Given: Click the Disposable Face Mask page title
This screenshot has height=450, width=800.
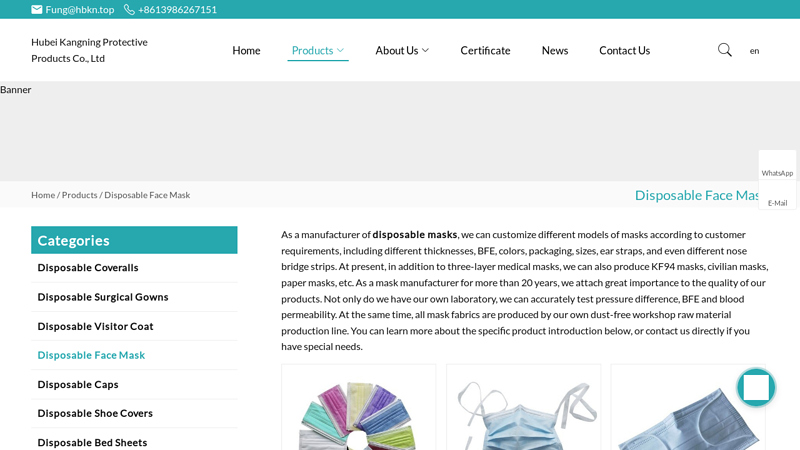Looking at the screenshot, I should 696,195.
